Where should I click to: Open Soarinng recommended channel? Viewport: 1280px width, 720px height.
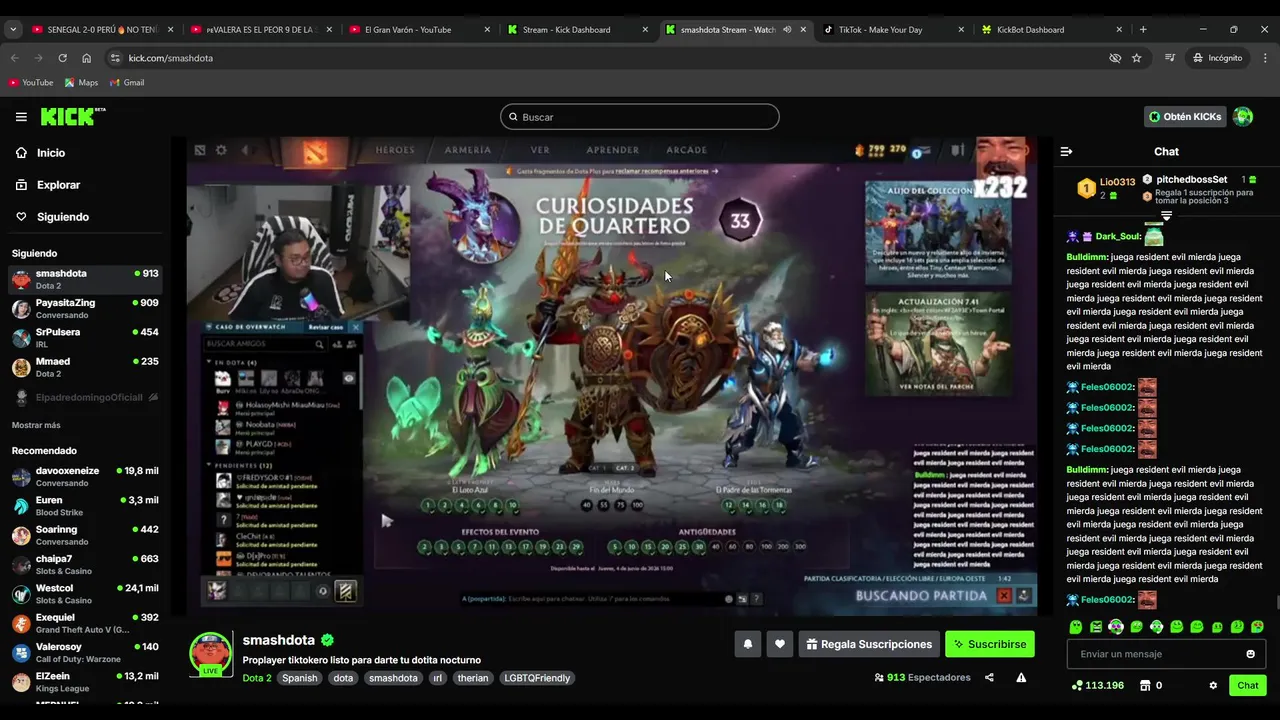85,535
